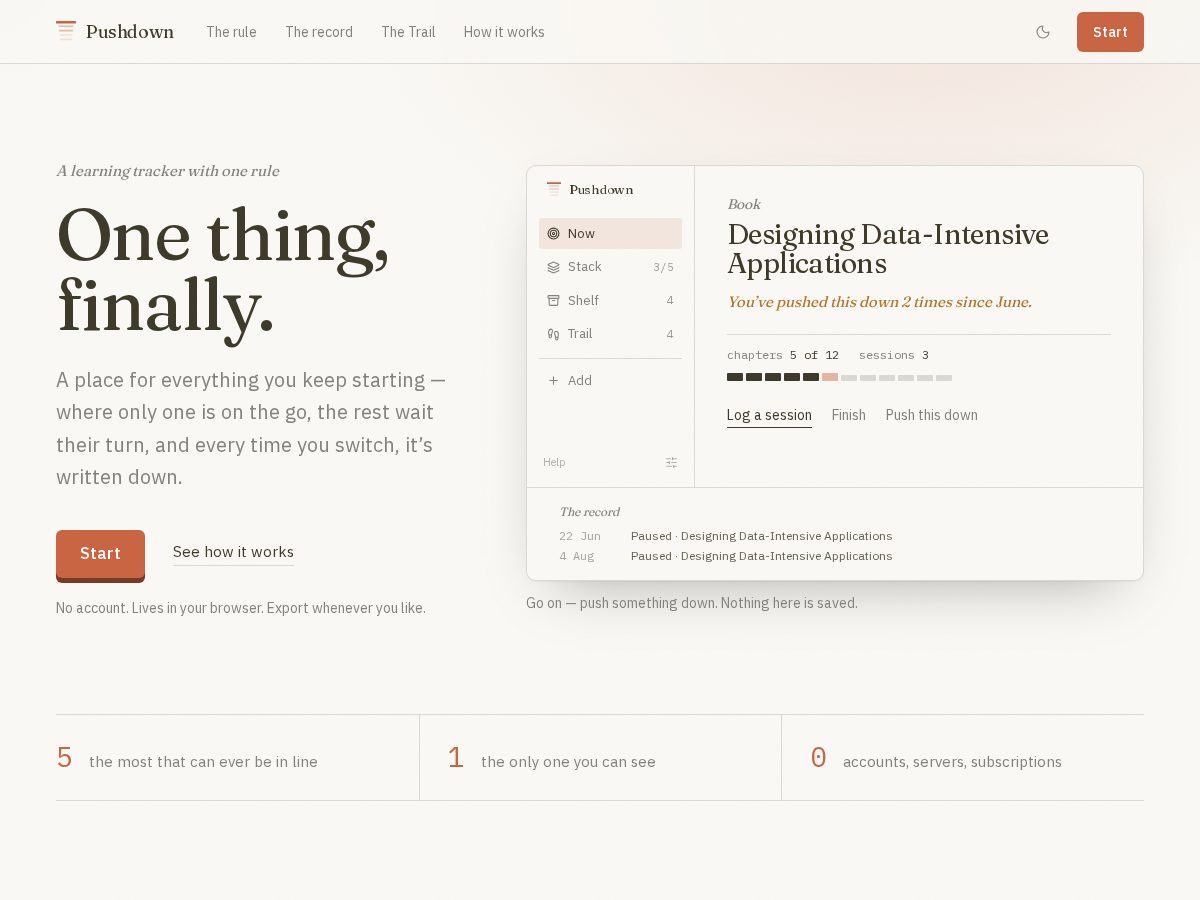This screenshot has height=900, width=1200.
Task: Click the Add label in sidebar
Action: 580,381
